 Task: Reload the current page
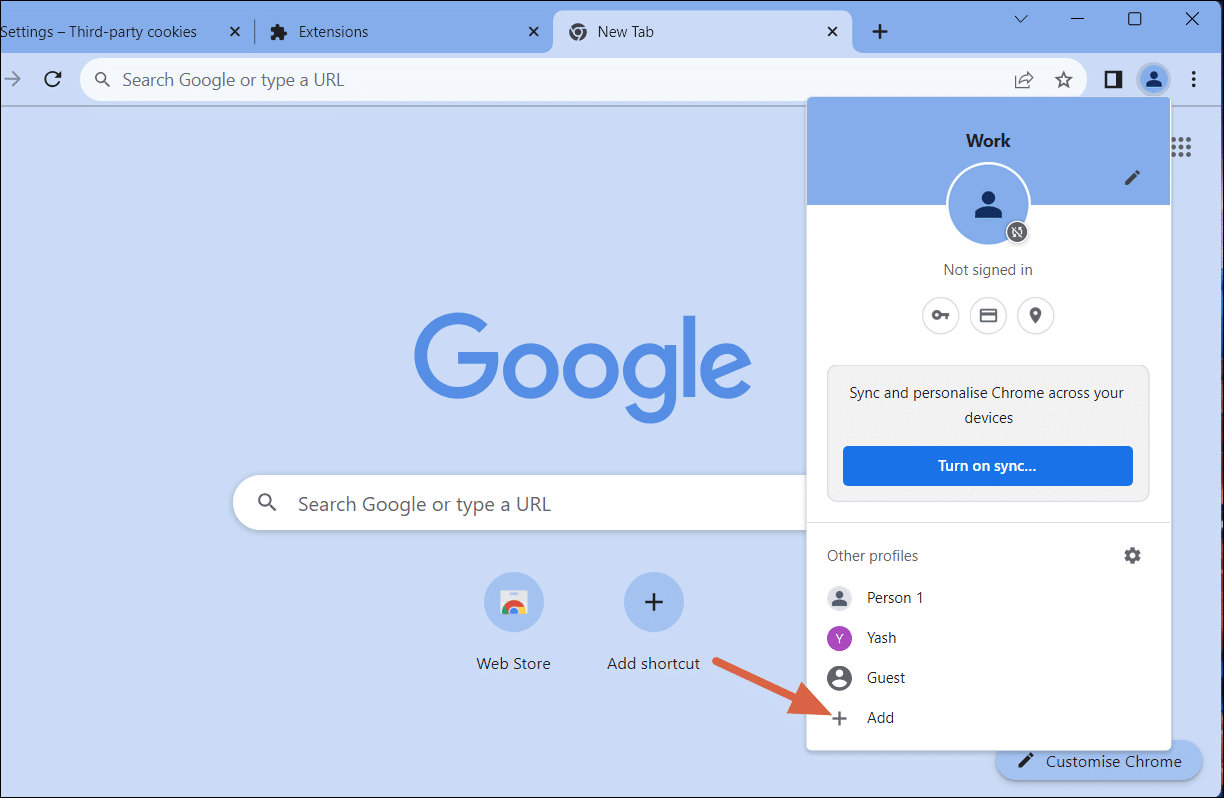[x=53, y=78]
